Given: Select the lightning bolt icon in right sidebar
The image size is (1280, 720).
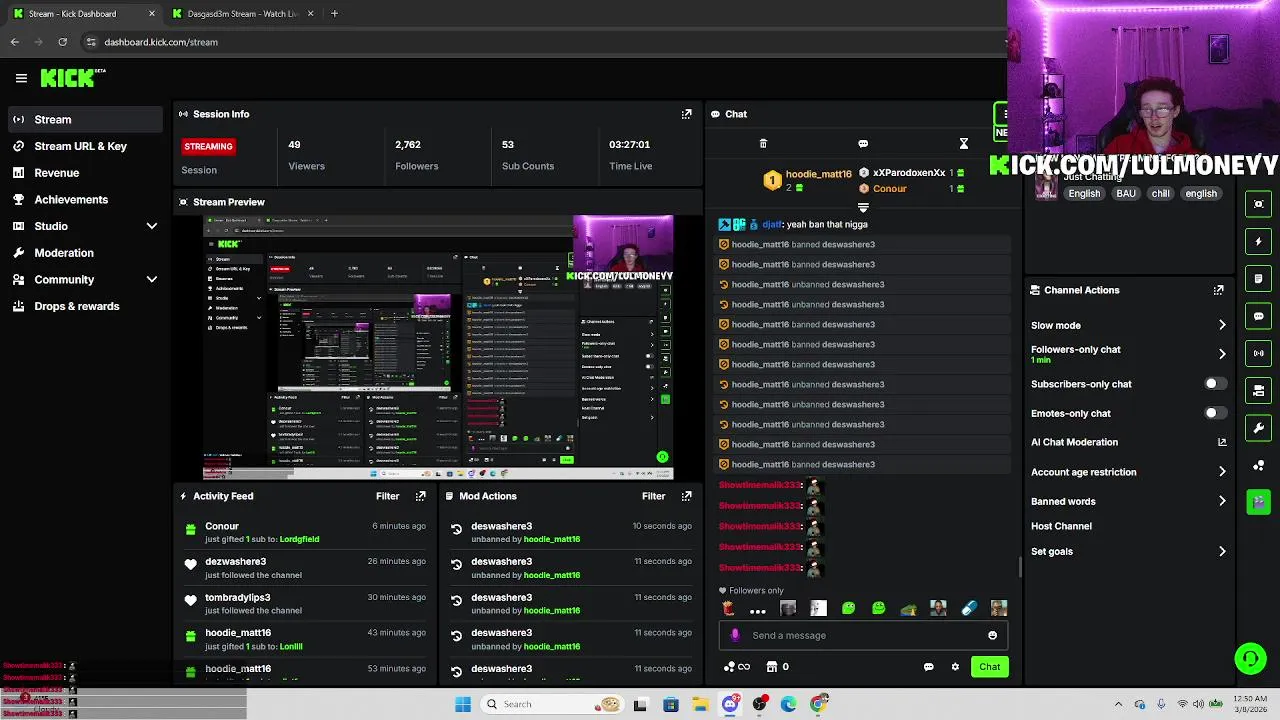Looking at the screenshot, I should [x=1258, y=241].
